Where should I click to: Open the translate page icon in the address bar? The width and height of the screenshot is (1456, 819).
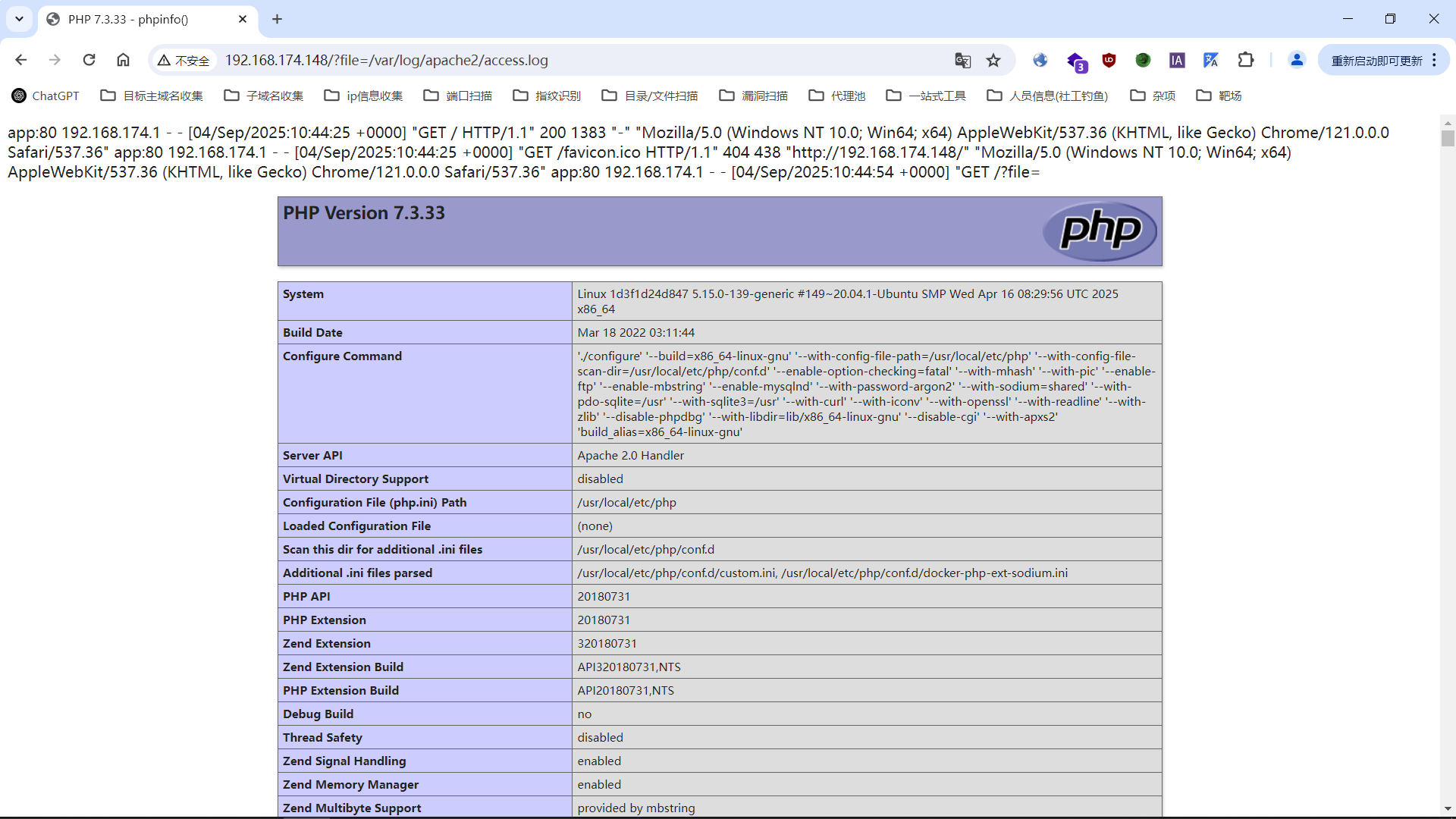(962, 61)
